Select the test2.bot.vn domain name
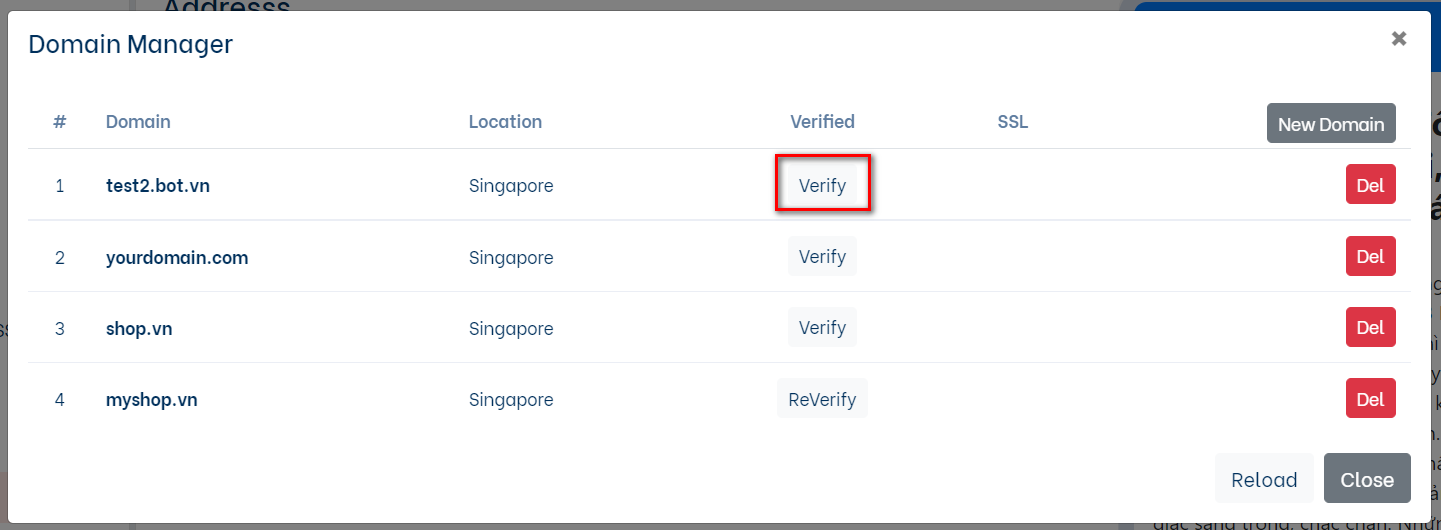 (158, 185)
